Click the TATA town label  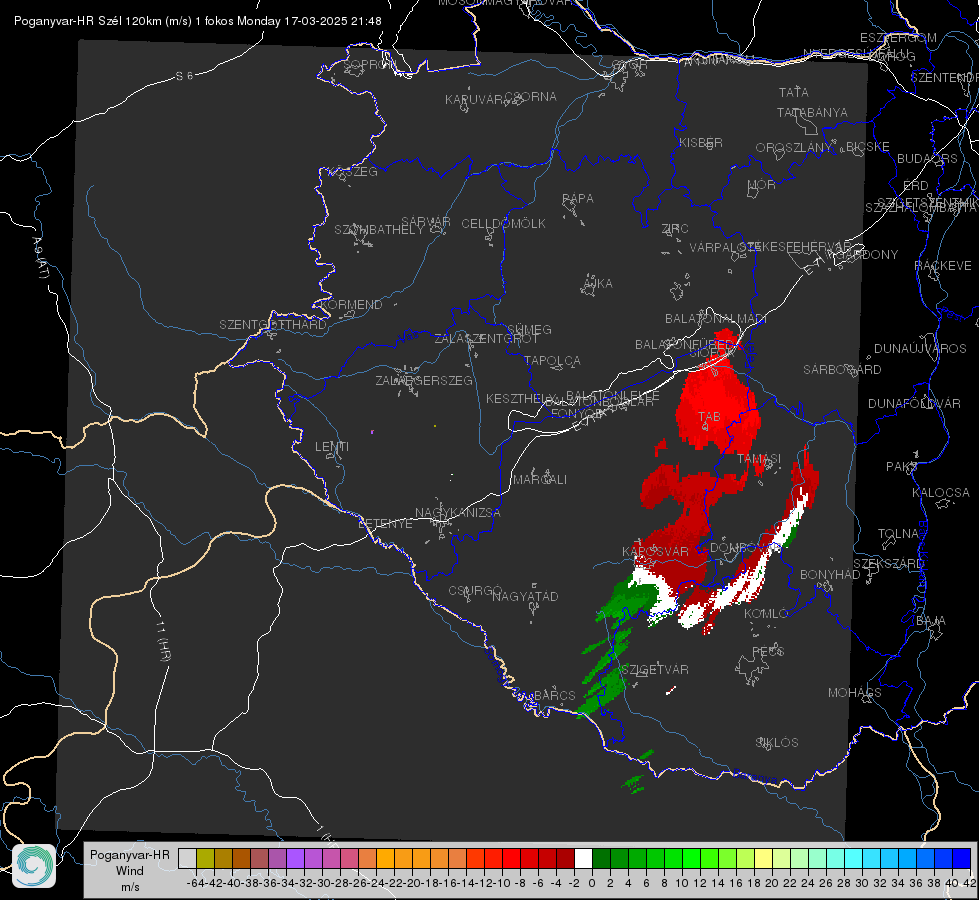(x=794, y=92)
